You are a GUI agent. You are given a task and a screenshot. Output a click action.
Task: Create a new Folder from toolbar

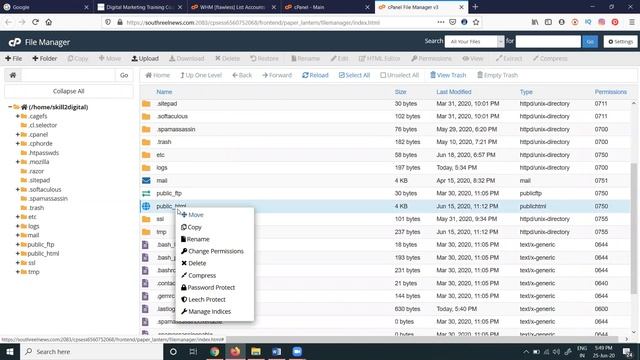click(44, 58)
